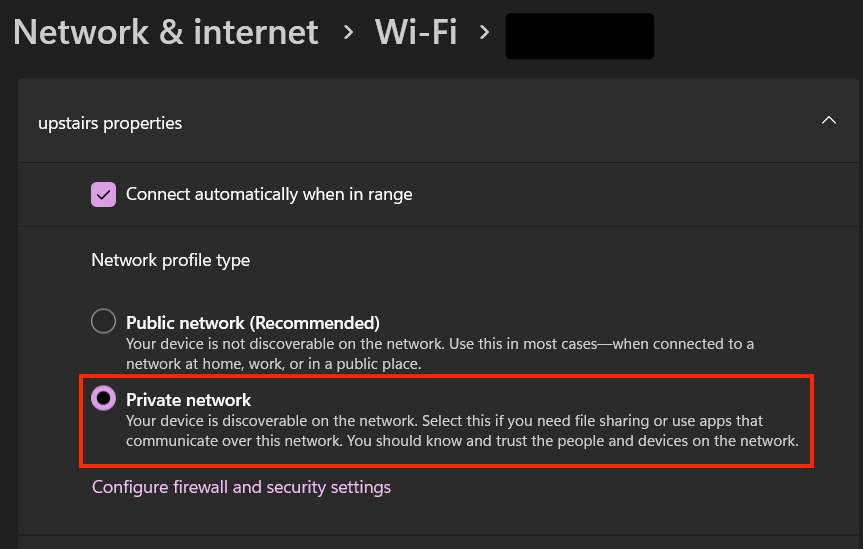Collapse the upstairs properties section chevron
The height and width of the screenshot is (549, 863).
click(828, 121)
